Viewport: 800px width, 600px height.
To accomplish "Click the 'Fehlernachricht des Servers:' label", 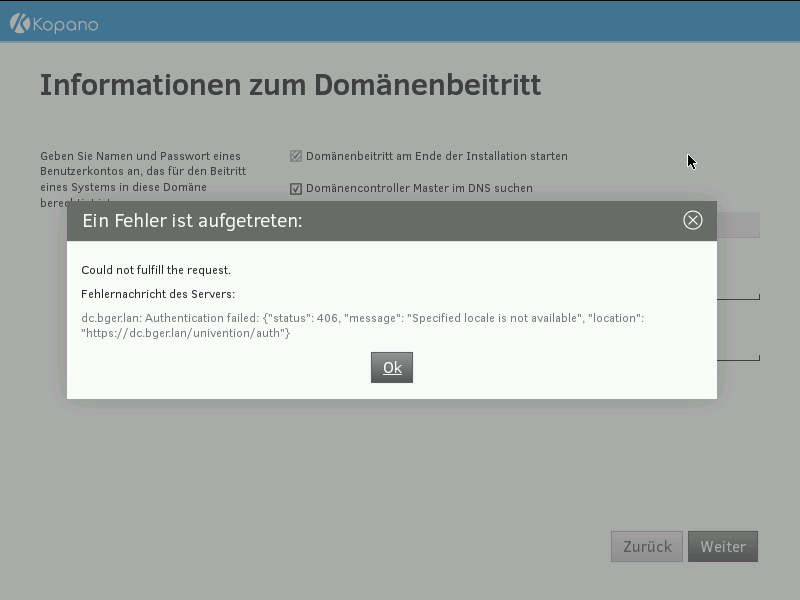I will coord(158,294).
